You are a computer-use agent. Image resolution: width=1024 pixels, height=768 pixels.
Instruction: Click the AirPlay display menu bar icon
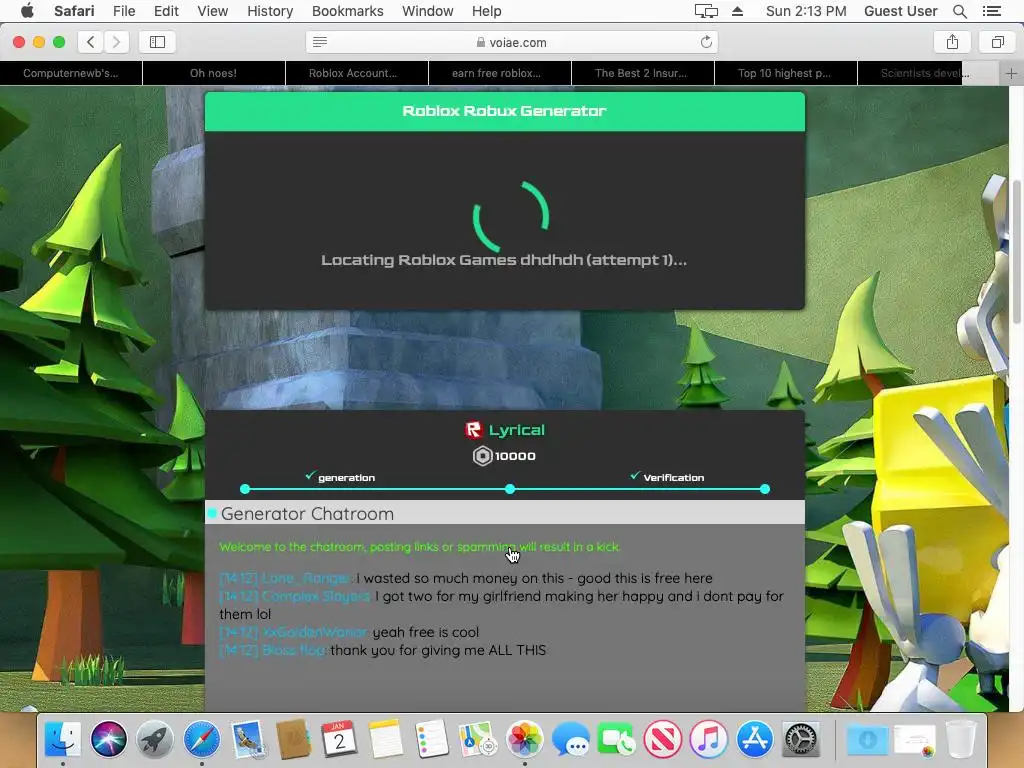[x=706, y=11]
